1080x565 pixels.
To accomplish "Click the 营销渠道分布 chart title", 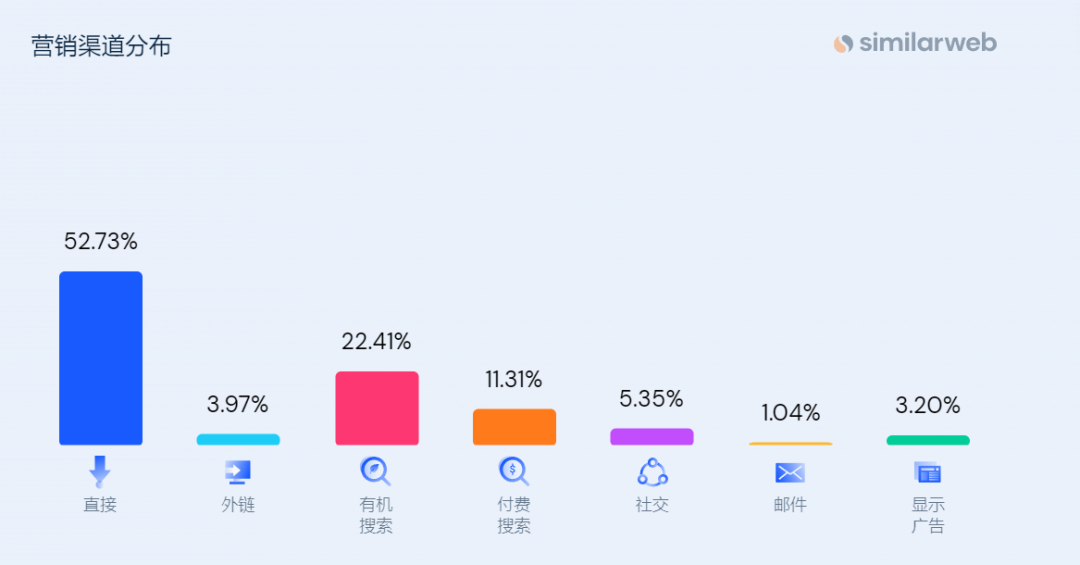I will coord(101,46).
